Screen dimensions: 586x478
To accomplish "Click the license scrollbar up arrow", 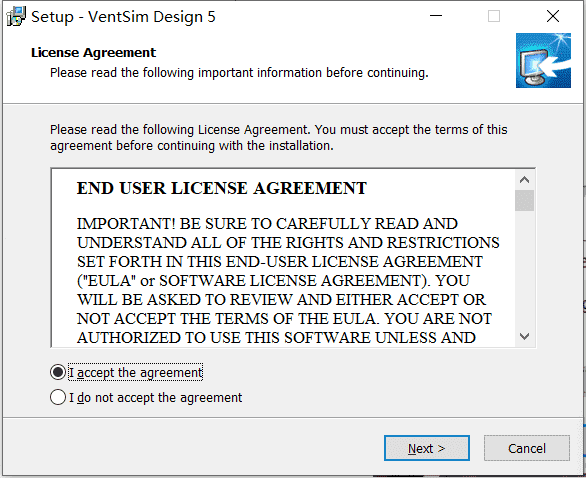I will pos(524,180).
